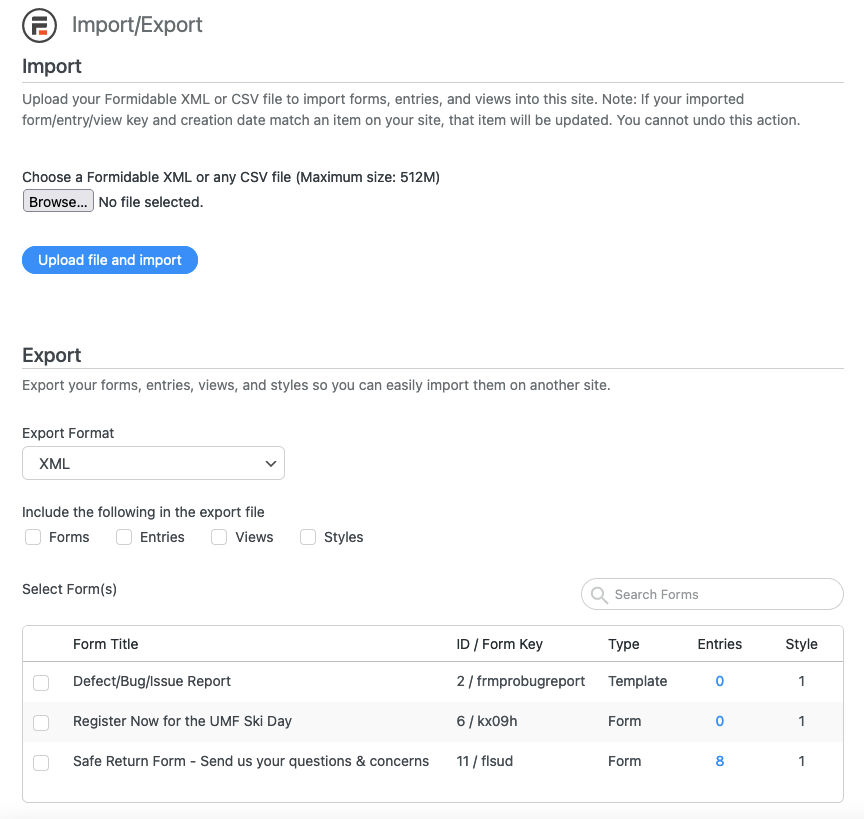Click the Register Now for the UMF Ski Day title

[182, 721]
